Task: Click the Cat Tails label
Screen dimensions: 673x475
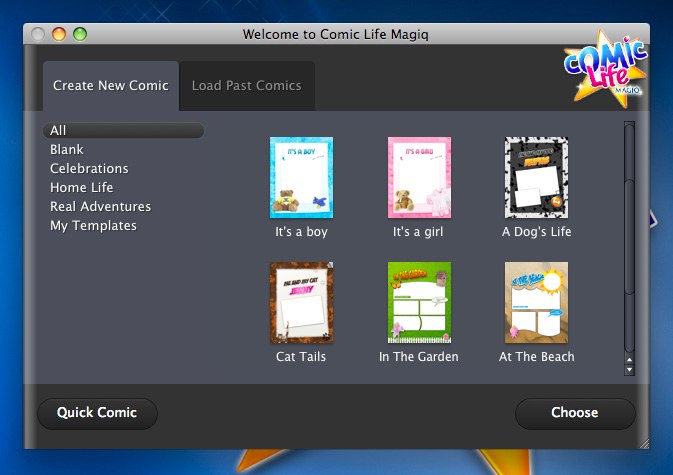Action: 301,357
